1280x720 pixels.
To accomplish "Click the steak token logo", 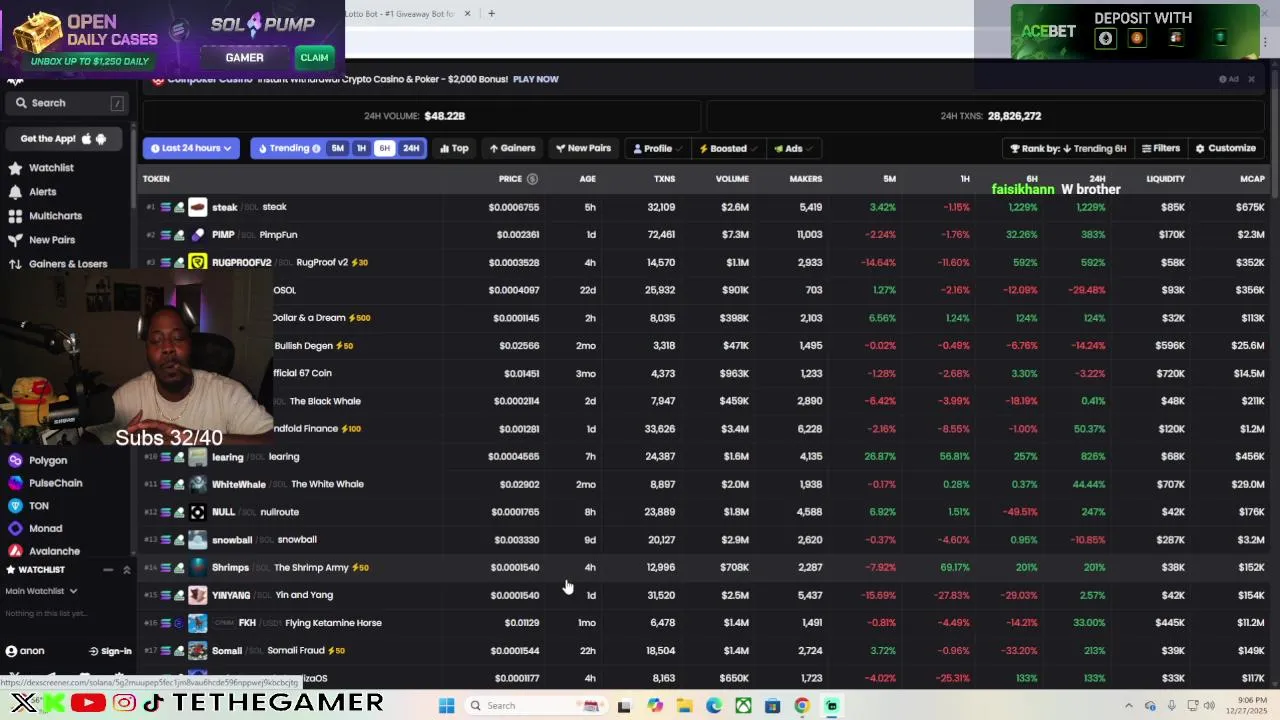I will point(197,207).
